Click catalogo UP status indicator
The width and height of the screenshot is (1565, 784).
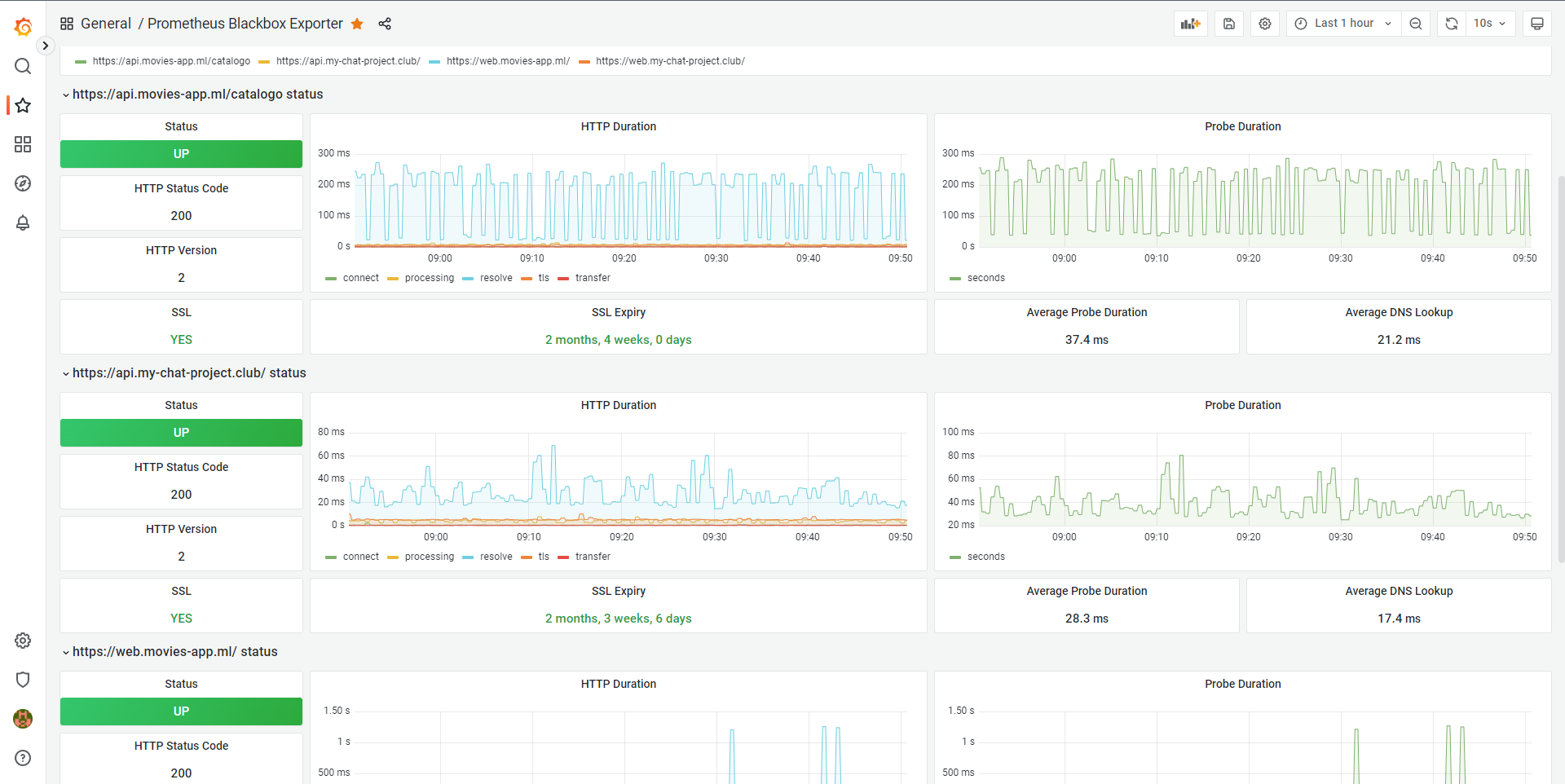pos(181,154)
